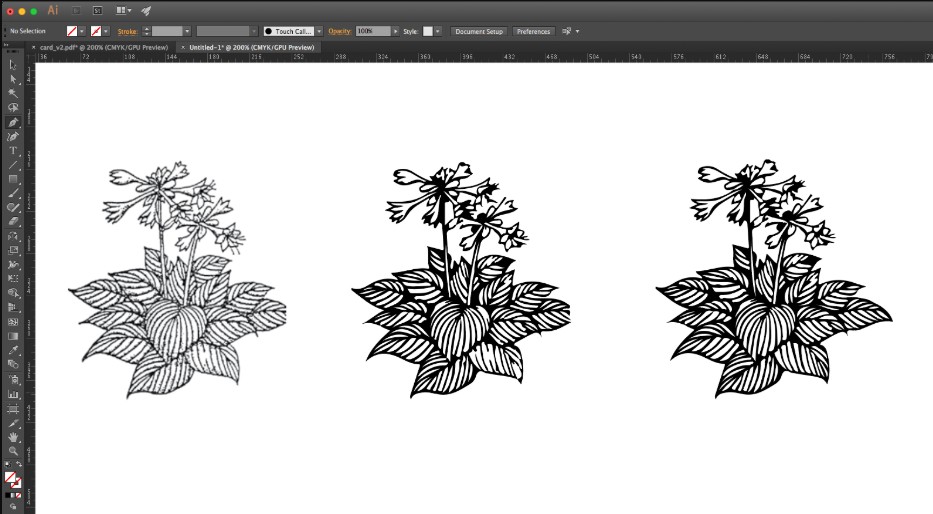Select the Magic Wand tool
Screen dimensions: 933x514
pos(13,93)
